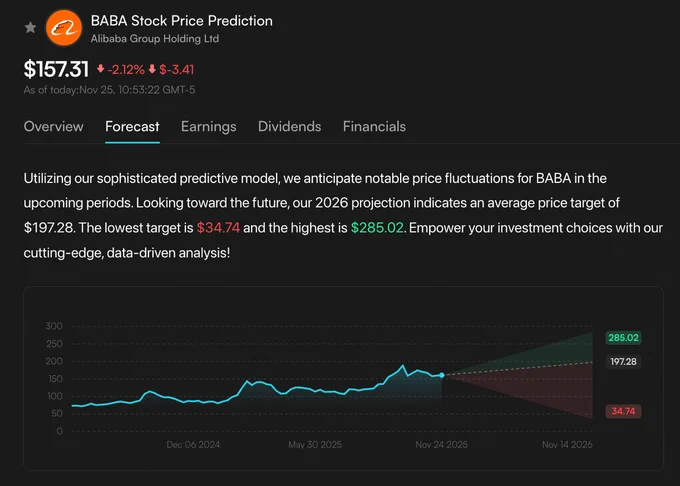Screen dimensions: 680x486
Task: Click the Dec 06 2024 axis date
Action: (x=193, y=444)
